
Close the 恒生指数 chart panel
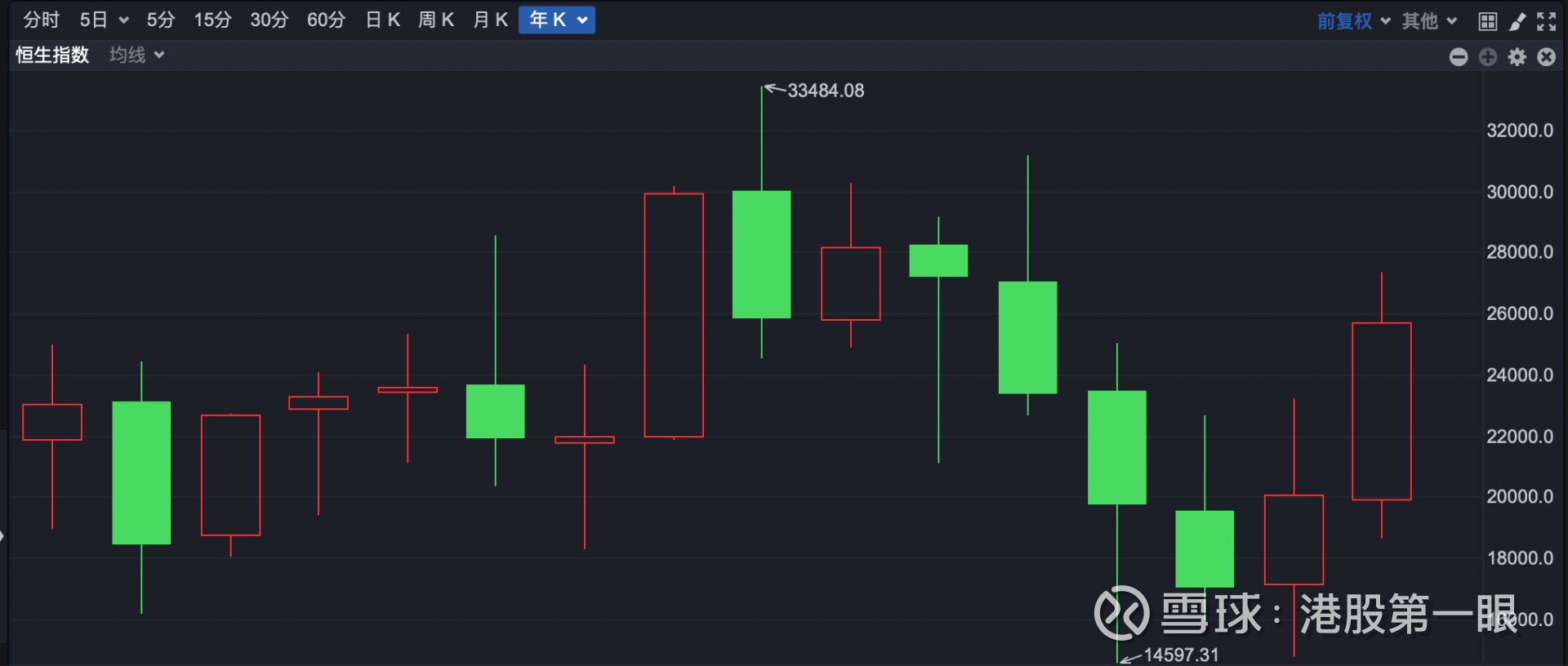(x=1547, y=56)
